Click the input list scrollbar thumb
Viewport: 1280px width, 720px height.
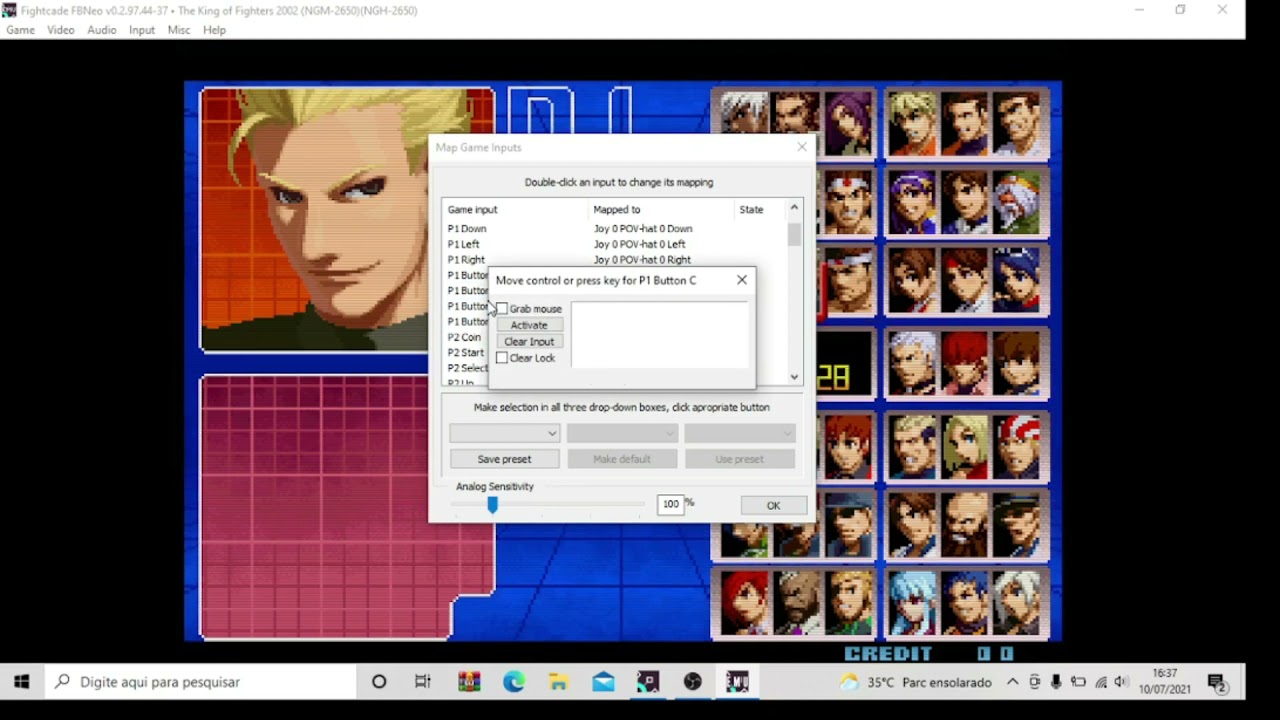click(x=795, y=235)
